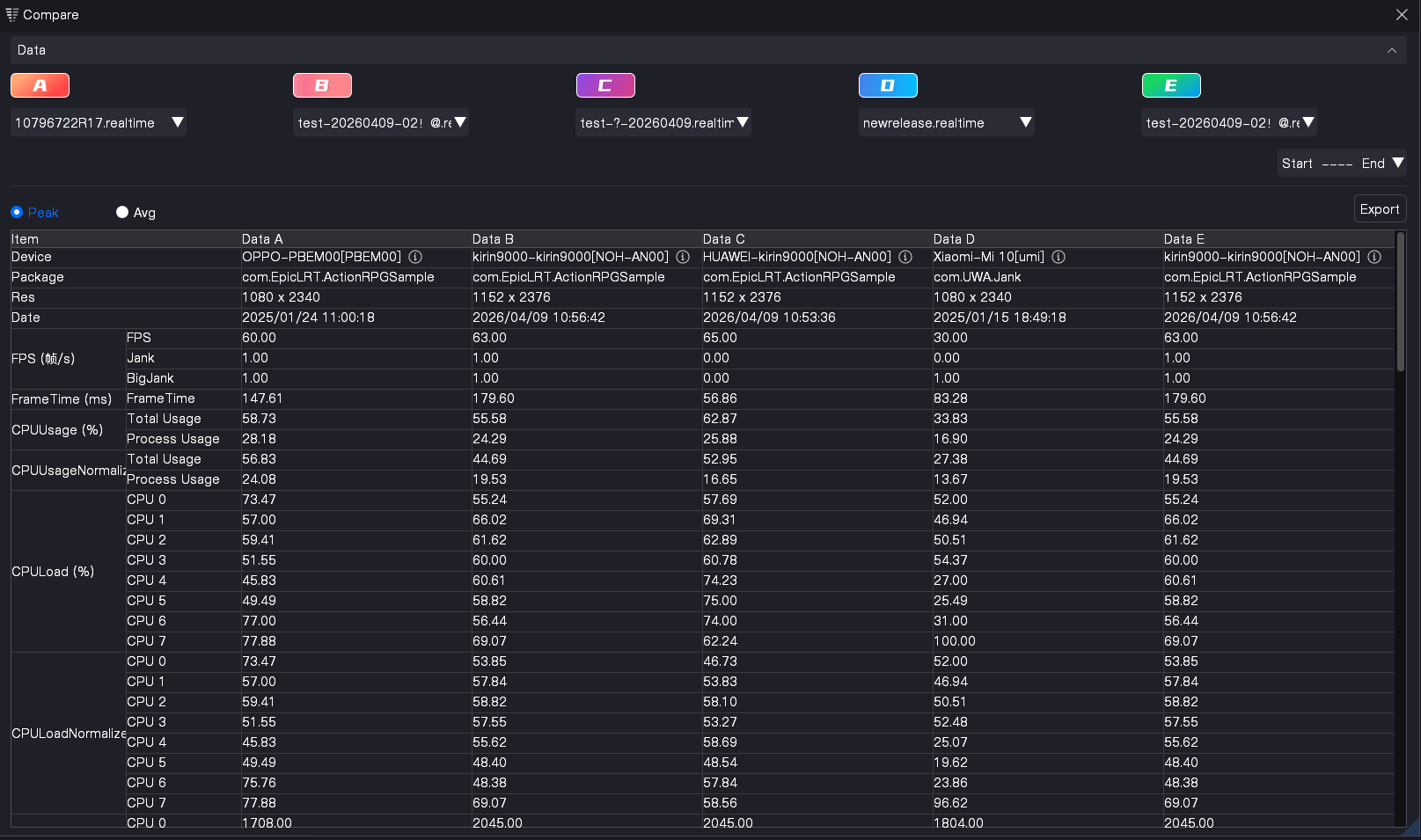The height and width of the screenshot is (840, 1421).
Task: Click the 96.62 normalized CPU 7 value
Action: coord(950,803)
